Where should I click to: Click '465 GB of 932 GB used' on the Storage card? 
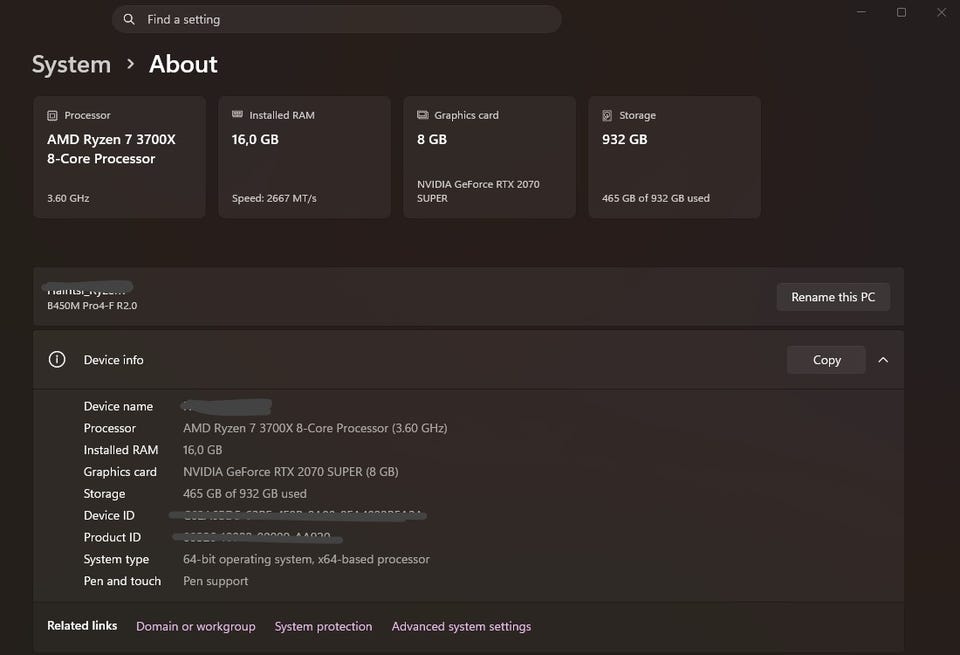click(x=656, y=198)
